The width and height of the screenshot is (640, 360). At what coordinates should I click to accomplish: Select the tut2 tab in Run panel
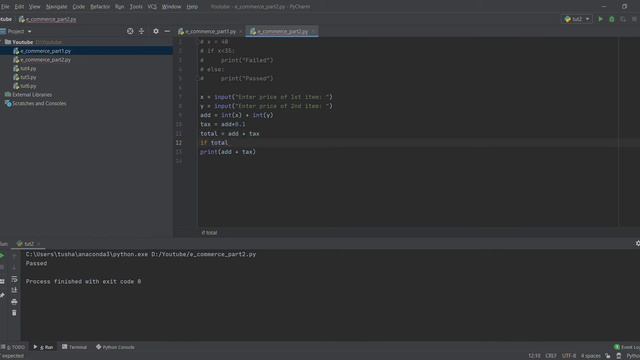[29, 244]
